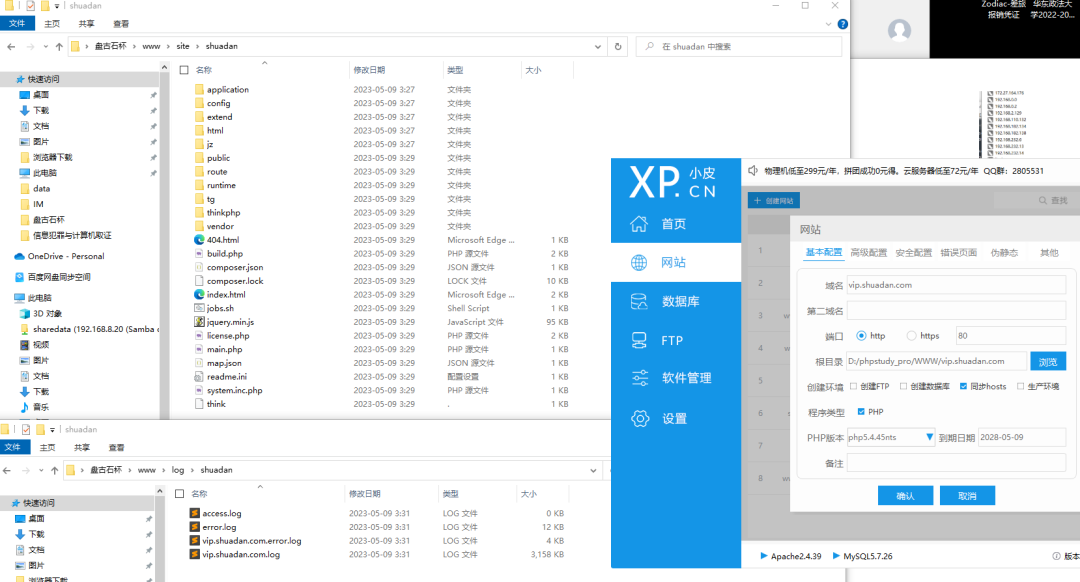
Task: Click search box 在 shuadan 中搜索
Action: (x=738, y=46)
